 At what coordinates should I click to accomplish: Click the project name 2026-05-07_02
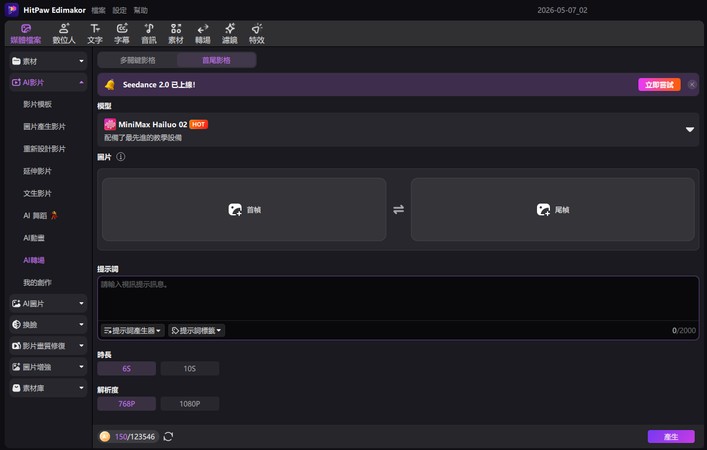(x=562, y=10)
